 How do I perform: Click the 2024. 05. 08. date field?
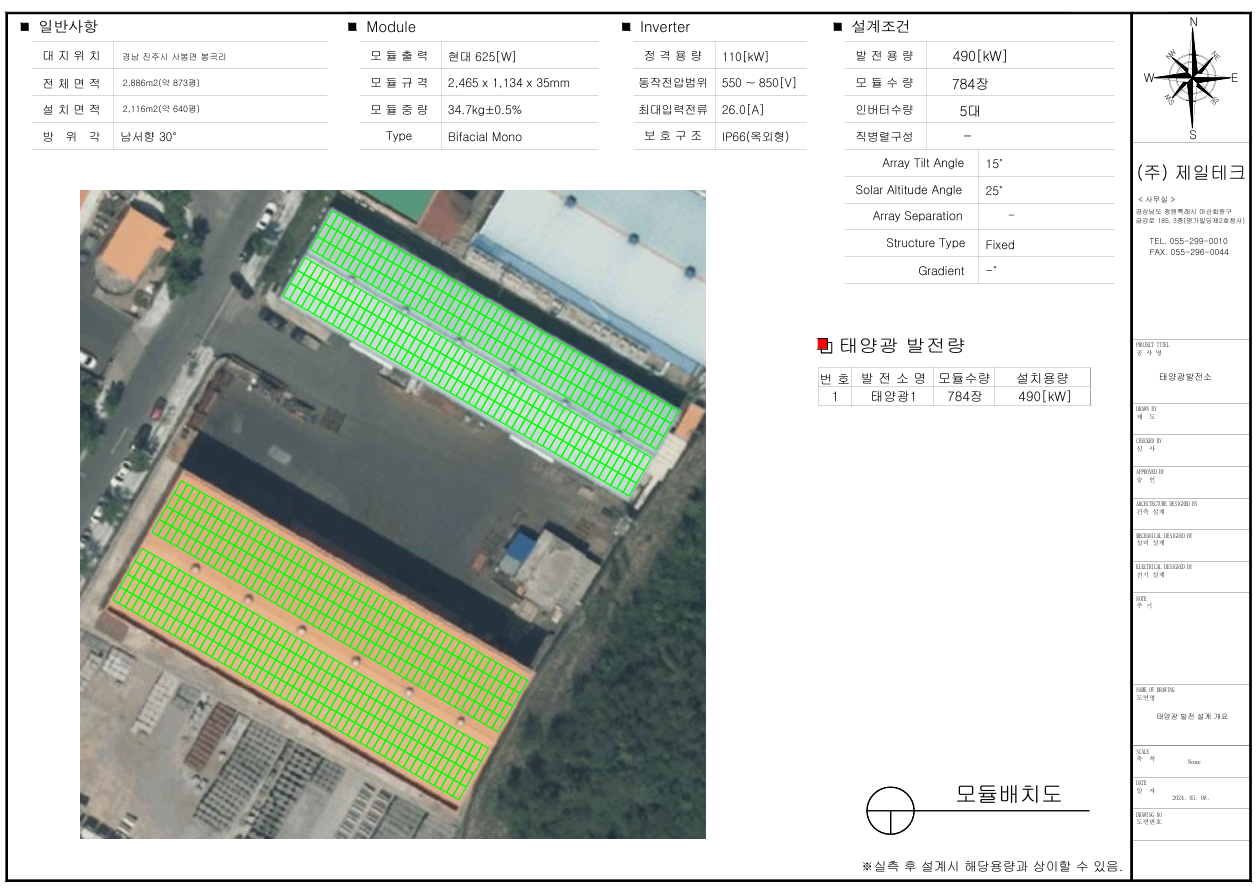1191,798
